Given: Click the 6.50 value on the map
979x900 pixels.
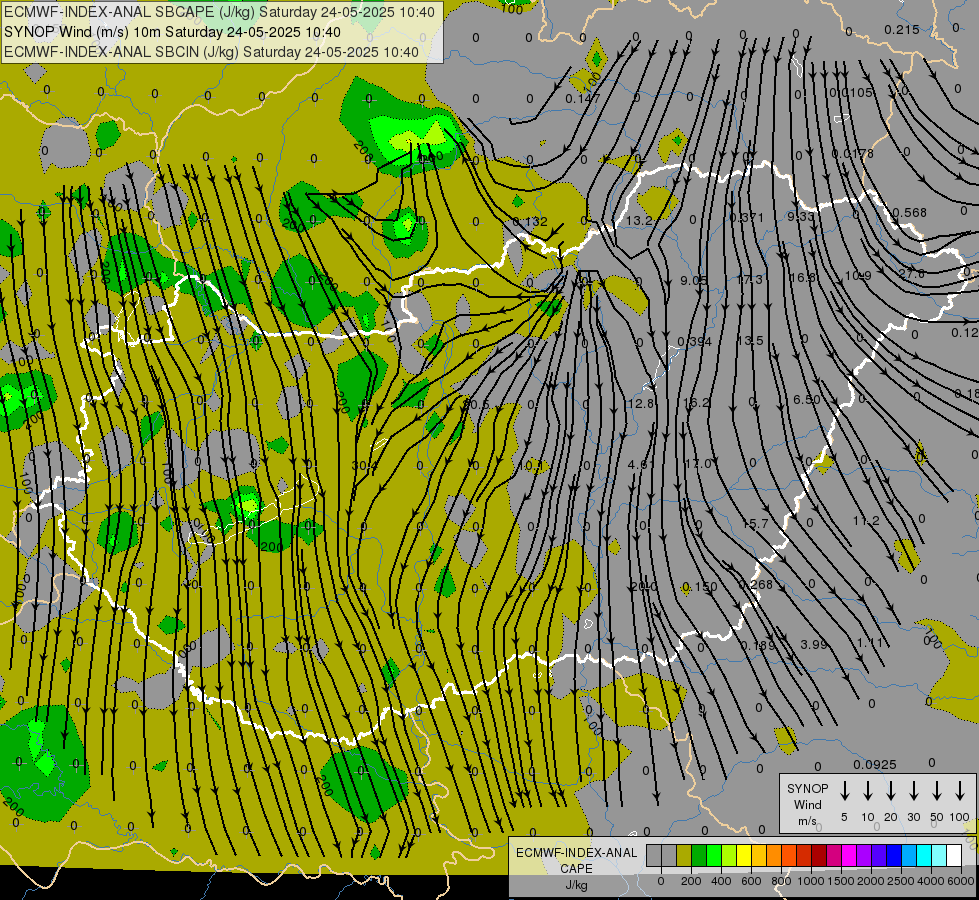Looking at the screenshot, I should (x=807, y=400).
